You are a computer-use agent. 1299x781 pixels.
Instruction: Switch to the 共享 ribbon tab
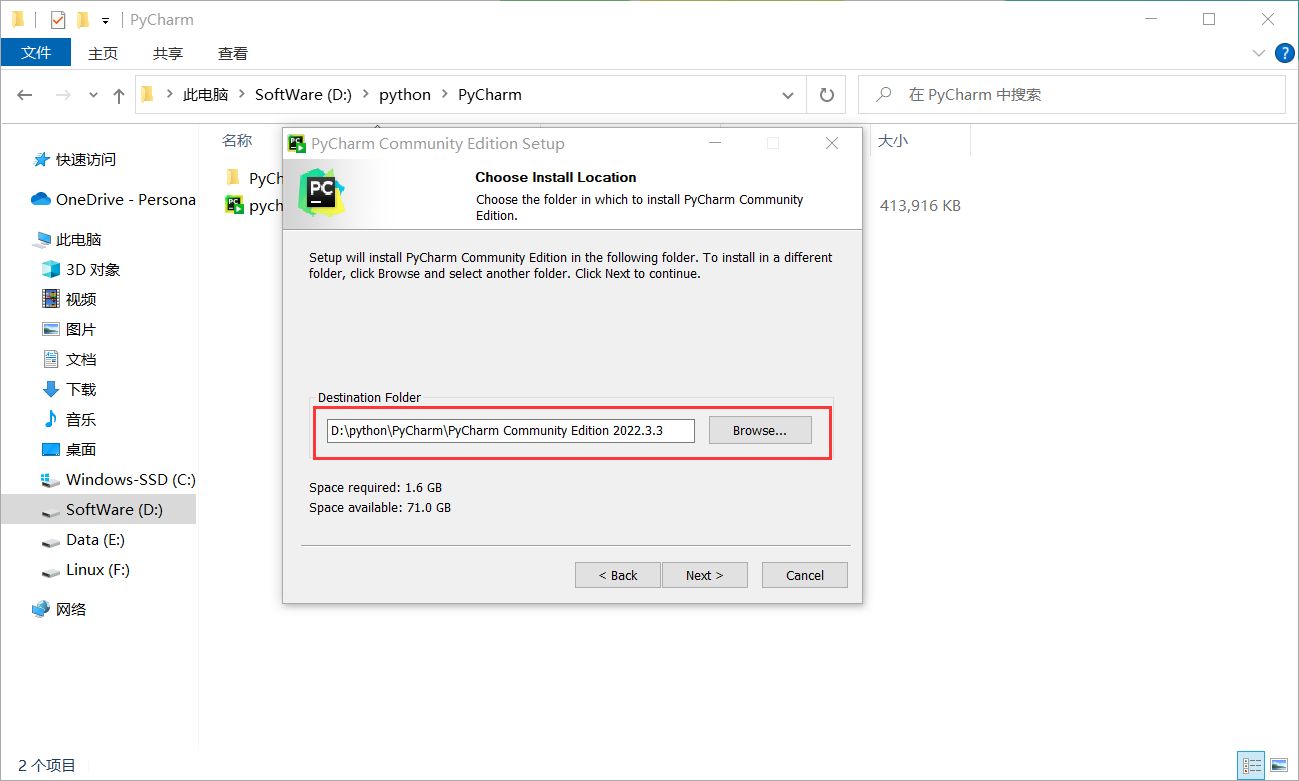tap(168, 53)
